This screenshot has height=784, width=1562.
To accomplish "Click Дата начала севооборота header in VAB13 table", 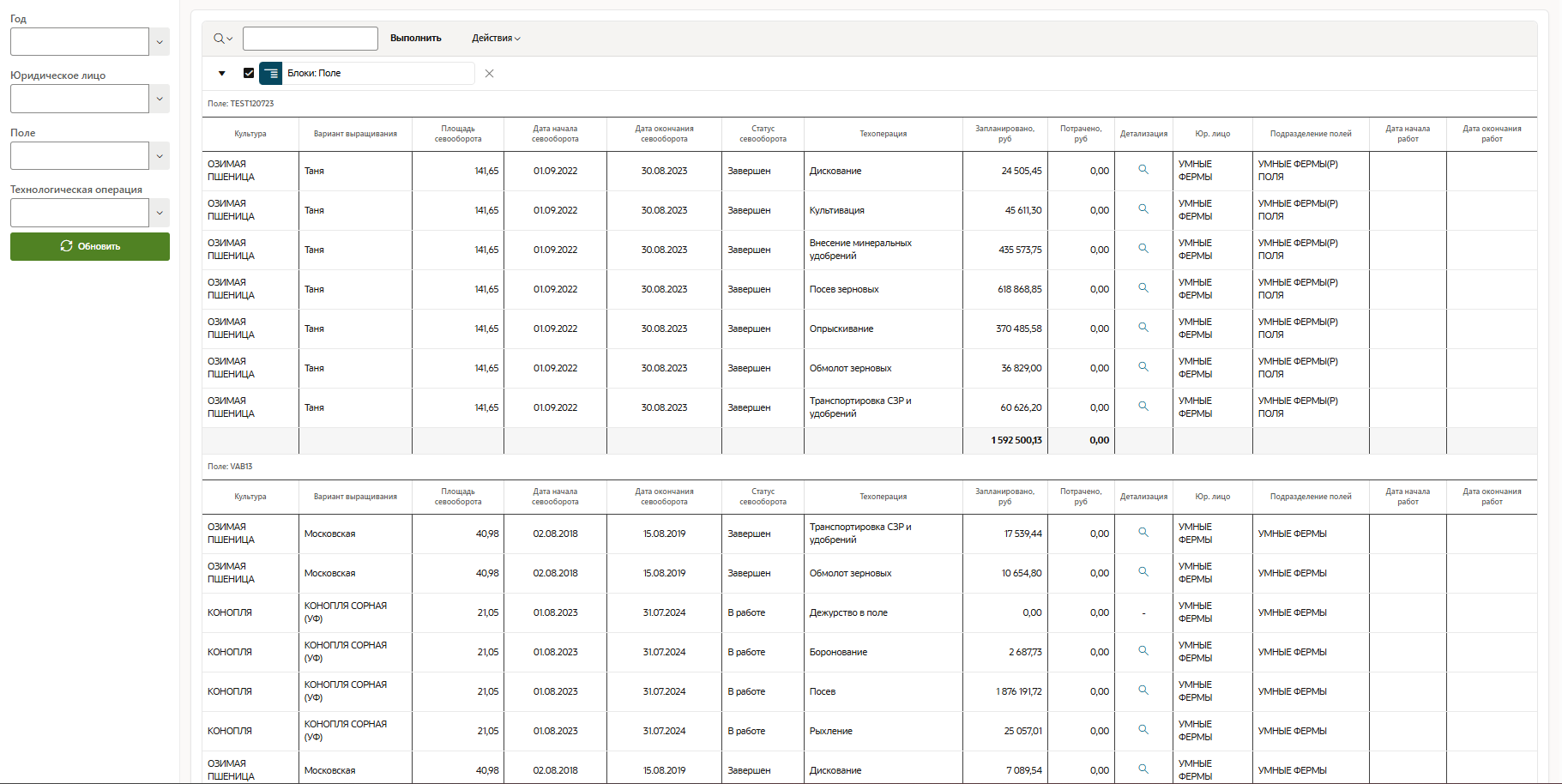I will coord(555,497).
